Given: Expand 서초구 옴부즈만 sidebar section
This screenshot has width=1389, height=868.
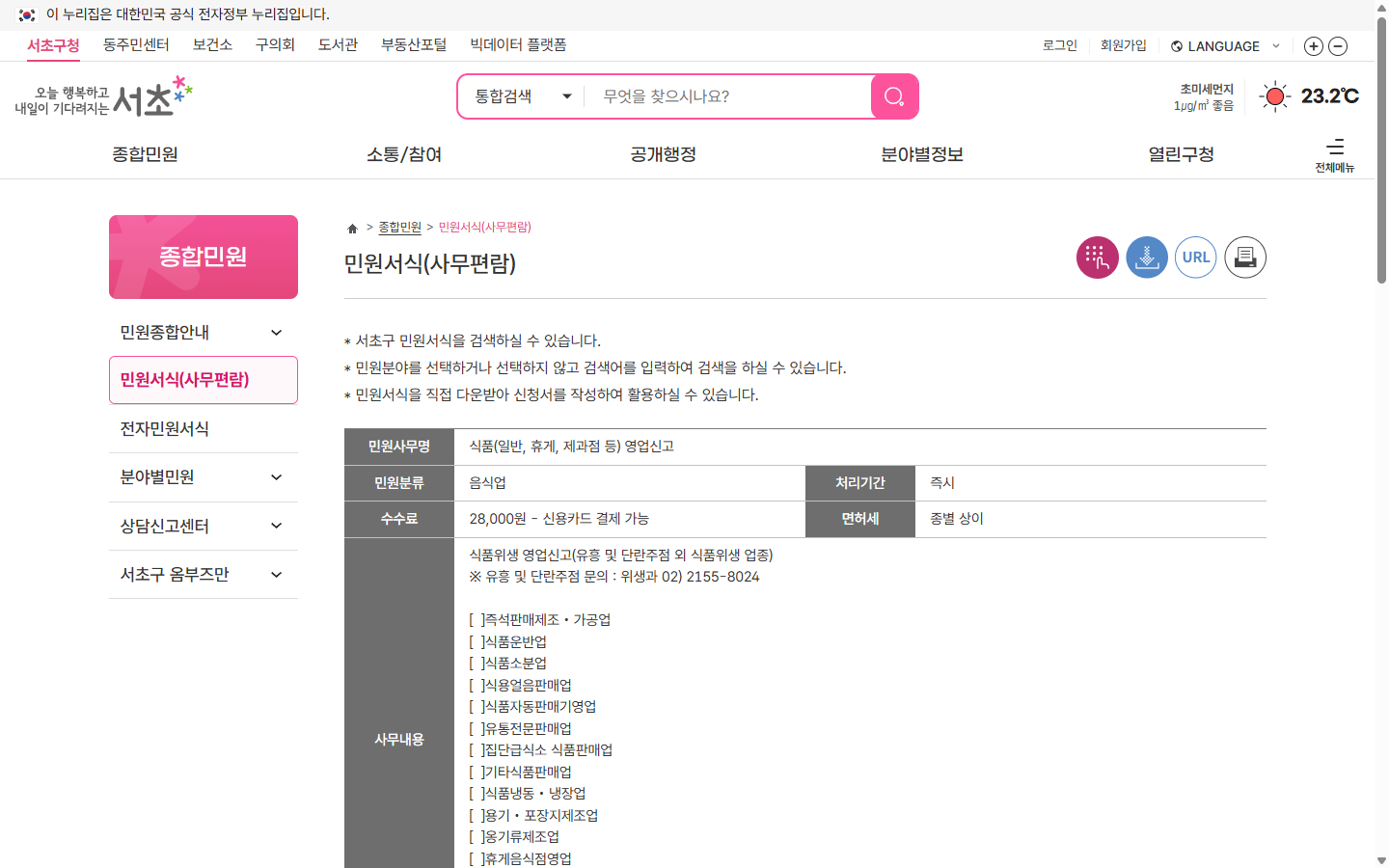Looking at the screenshot, I should (x=204, y=575).
